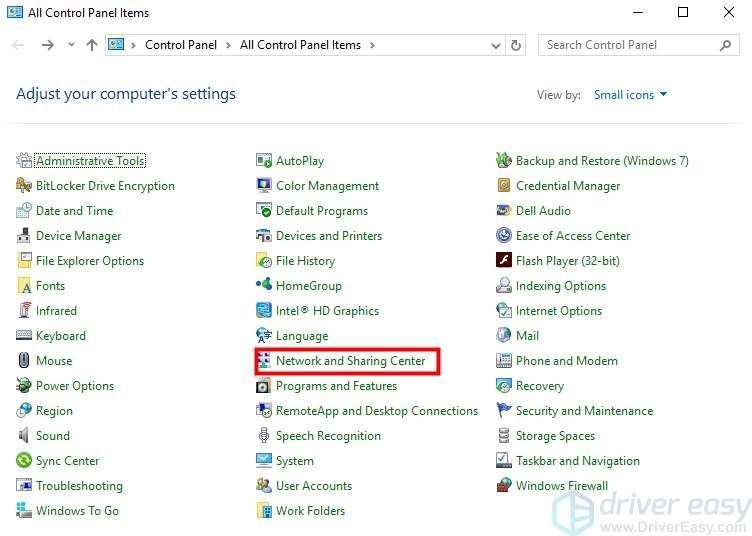Open the Sync Center icon
752x536 pixels.
24,461
